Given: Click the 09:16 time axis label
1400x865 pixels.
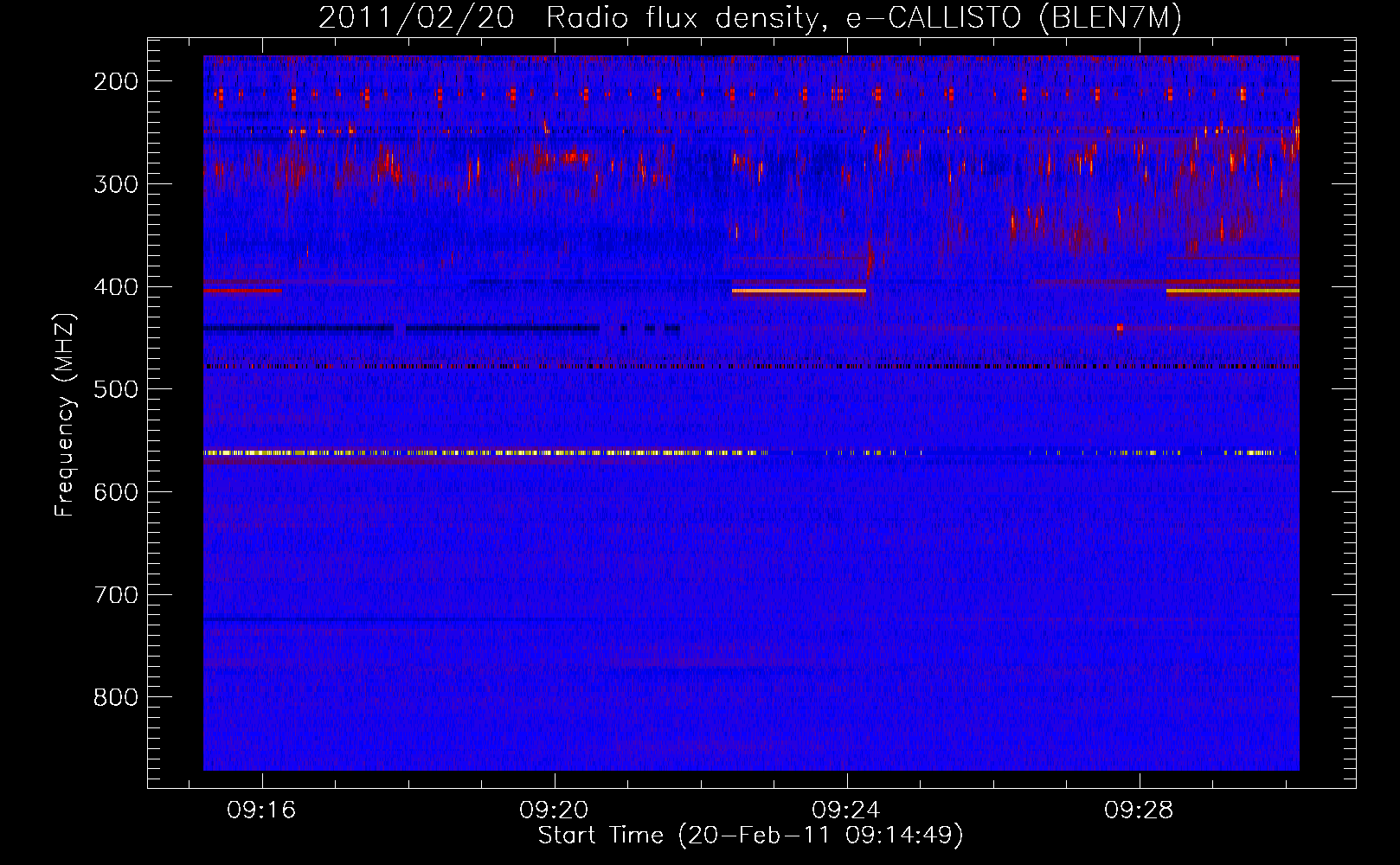Looking at the screenshot, I should [261, 810].
